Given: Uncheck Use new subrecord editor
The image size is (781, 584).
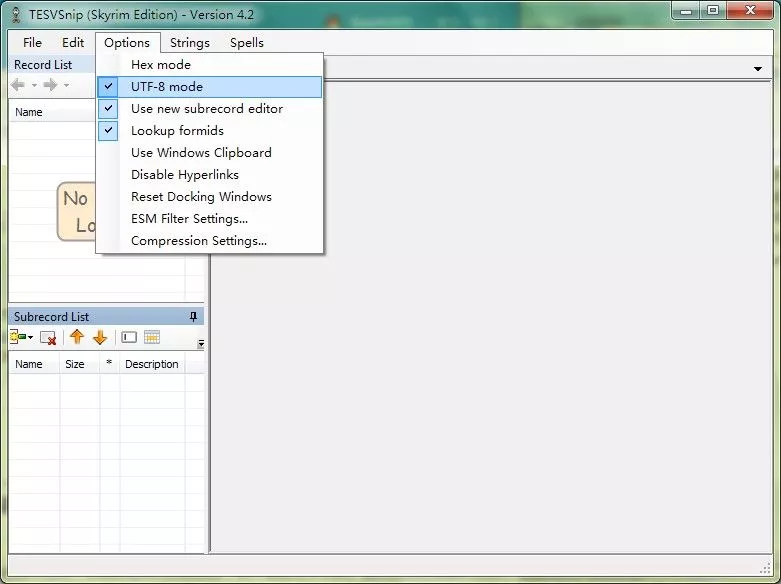Looking at the screenshot, I should [x=210, y=109].
